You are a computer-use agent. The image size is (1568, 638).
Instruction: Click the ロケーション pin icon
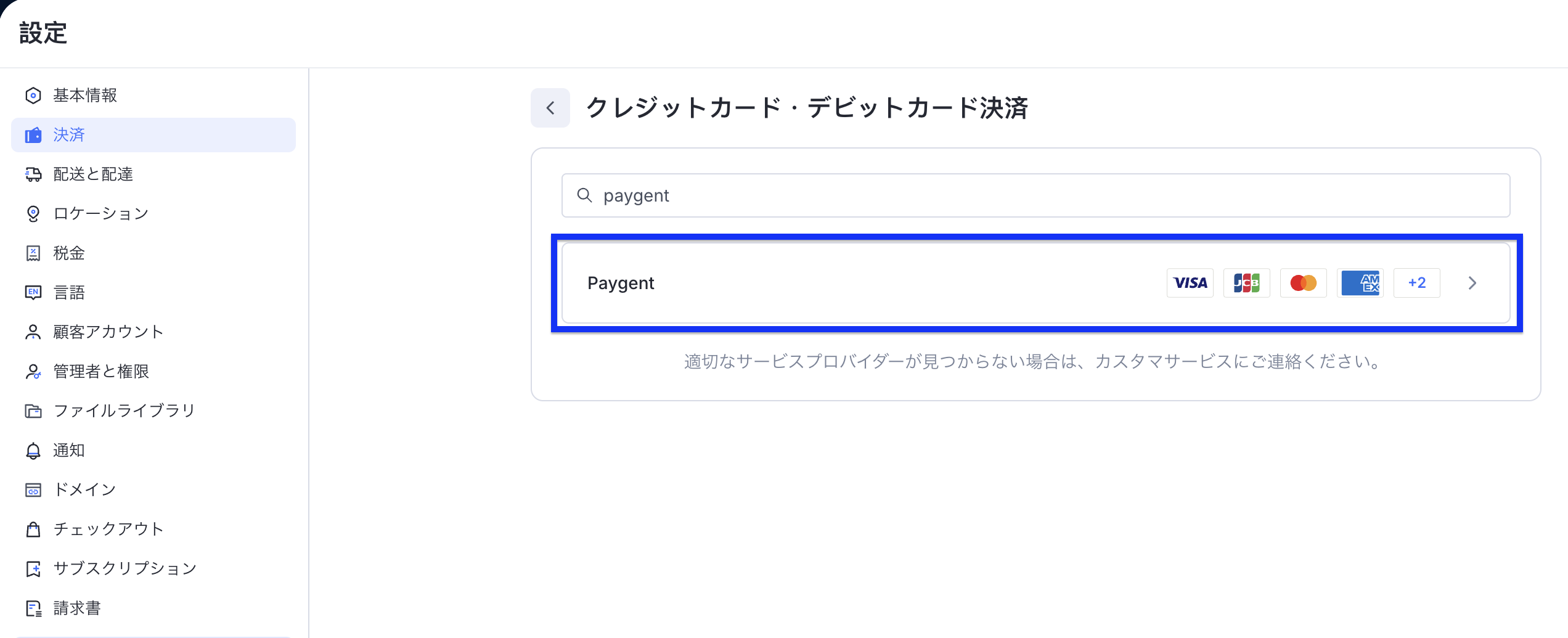coord(33,214)
